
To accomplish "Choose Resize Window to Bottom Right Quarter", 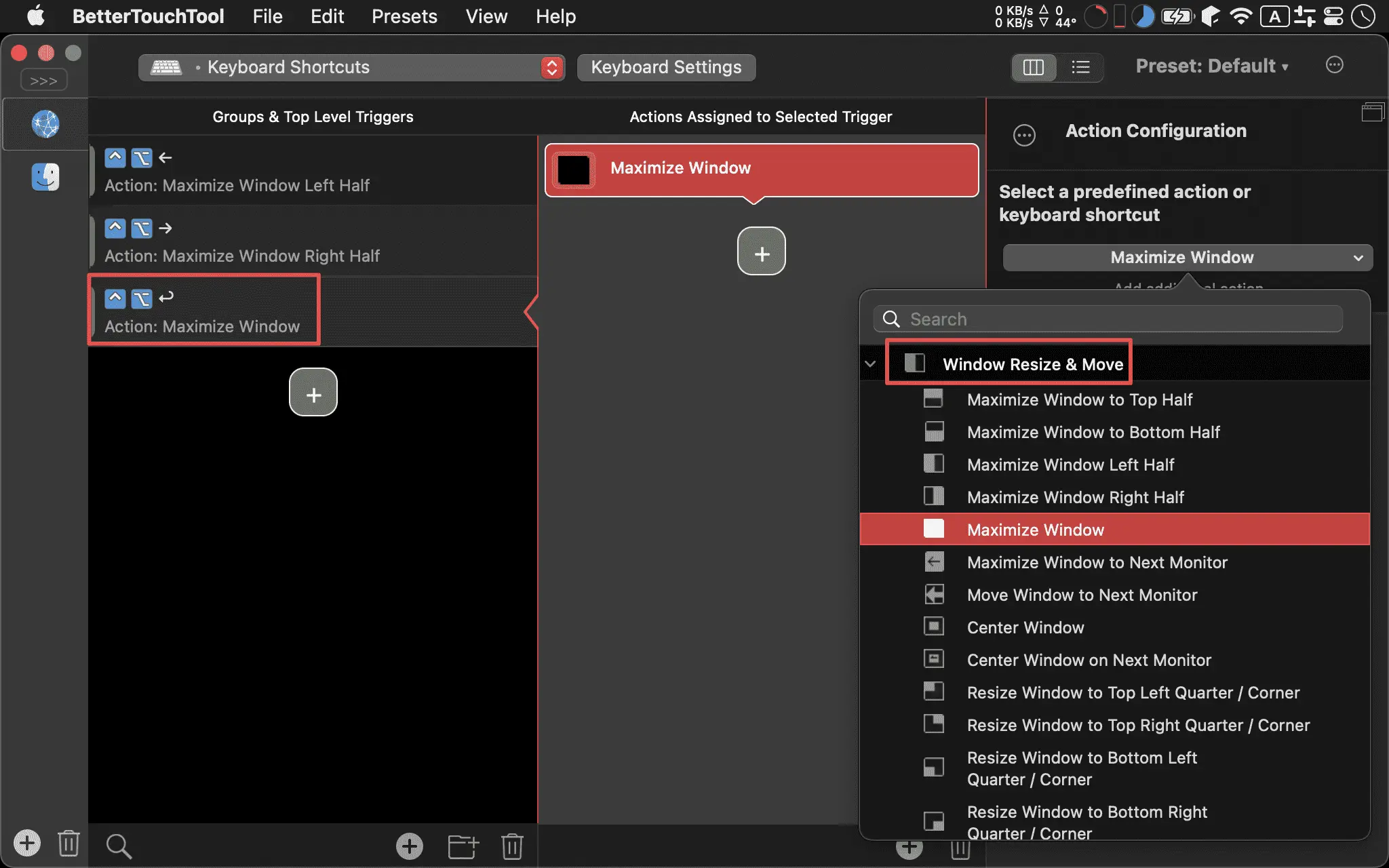I will click(x=1115, y=822).
